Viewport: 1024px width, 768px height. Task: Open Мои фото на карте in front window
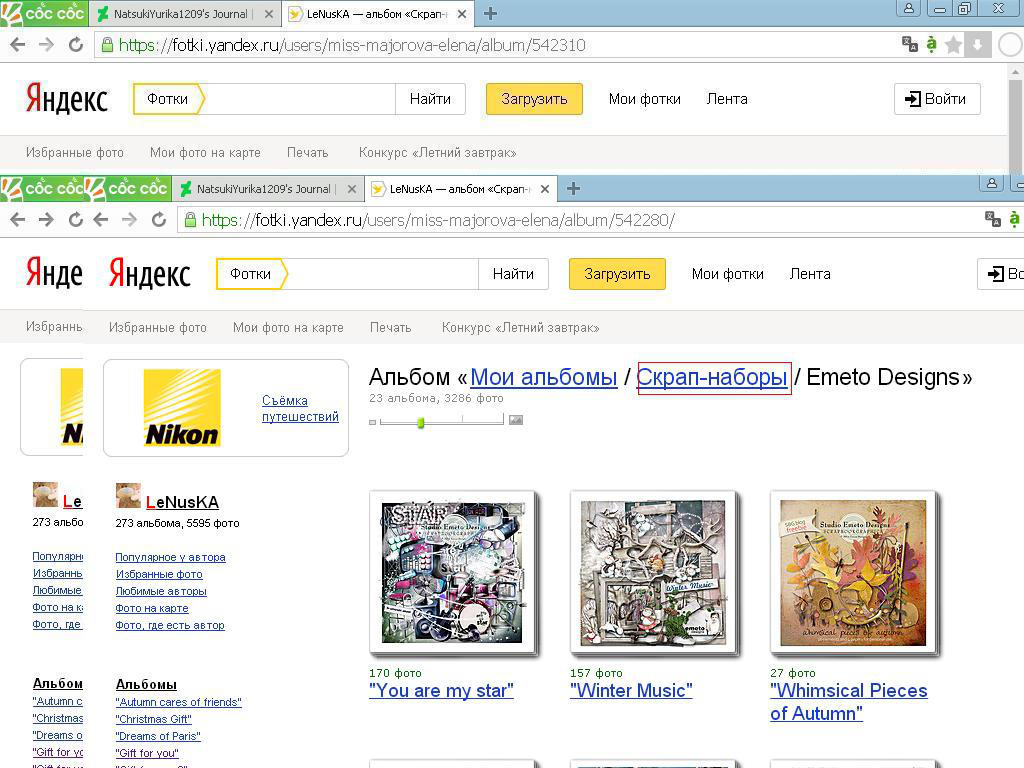pyautogui.click(x=288, y=327)
